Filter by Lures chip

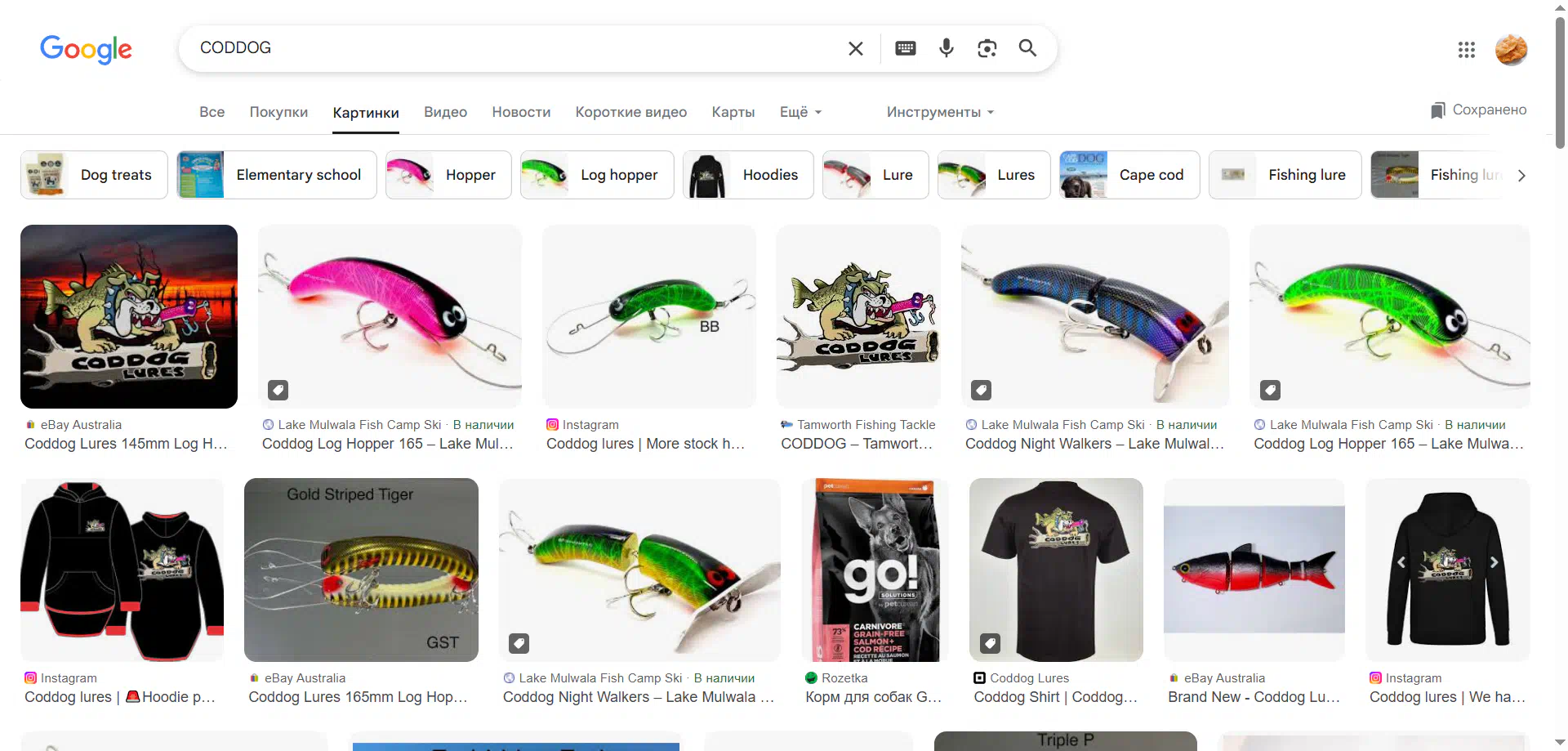point(994,175)
